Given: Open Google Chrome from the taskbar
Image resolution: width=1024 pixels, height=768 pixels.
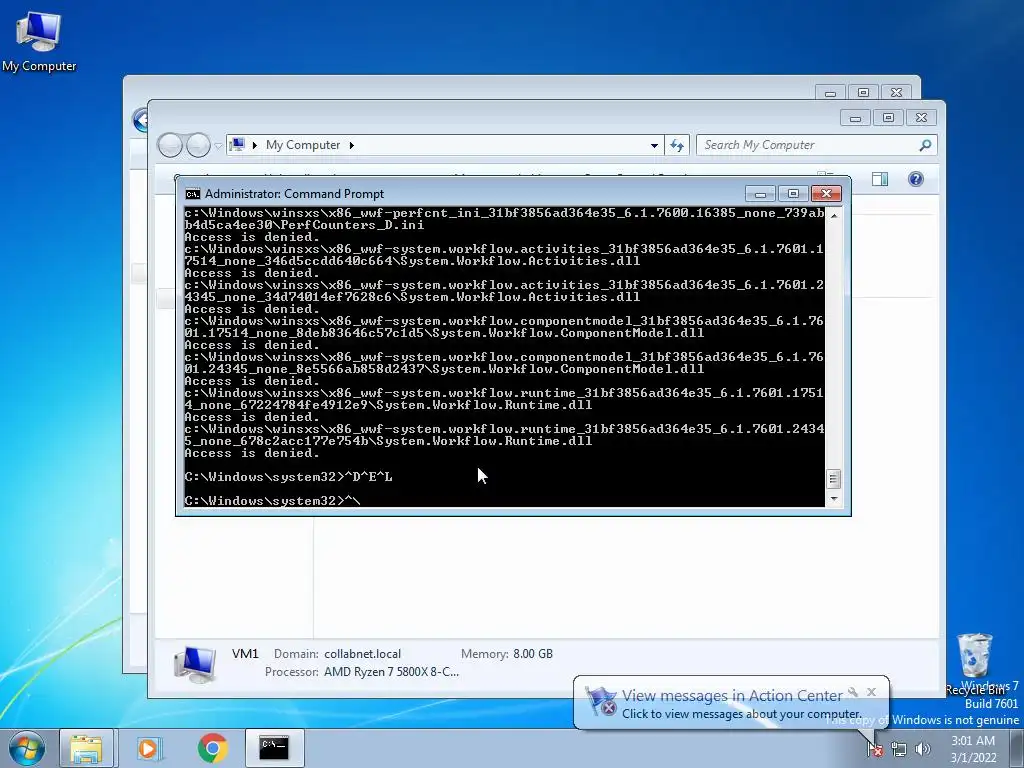Looking at the screenshot, I should (212, 748).
